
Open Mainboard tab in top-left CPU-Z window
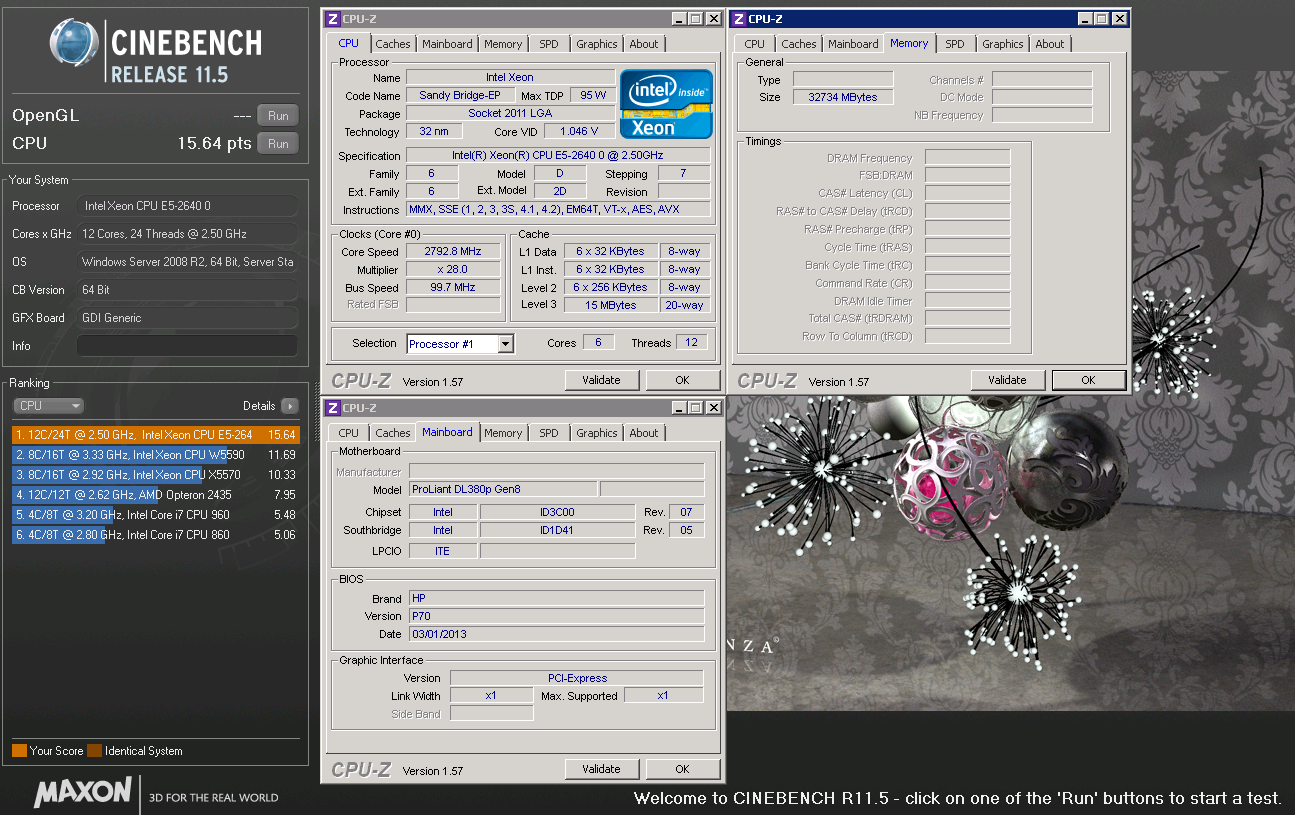[x=447, y=44]
